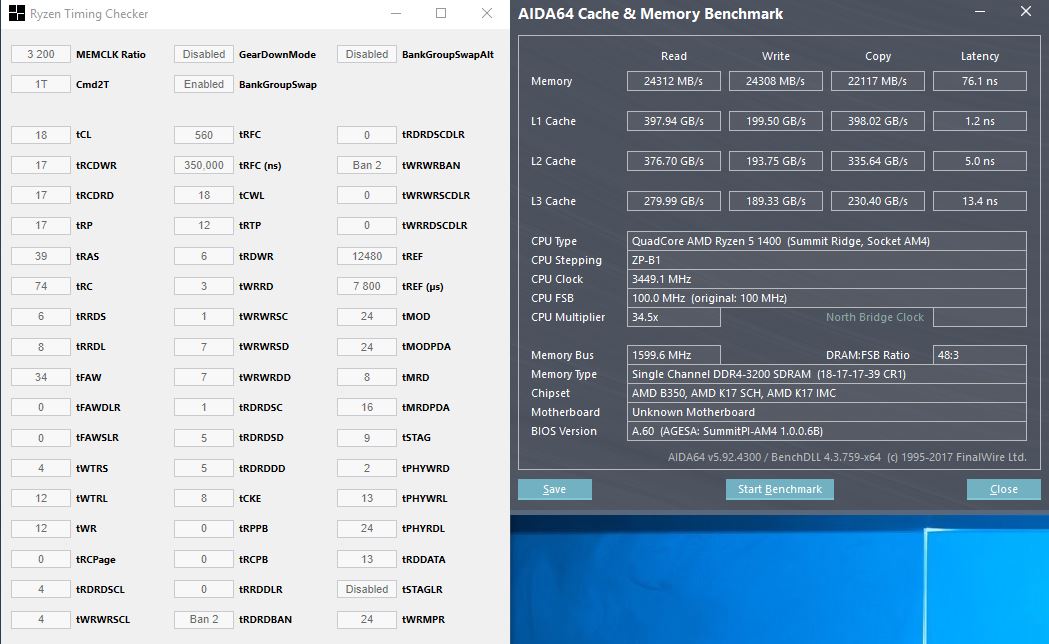Click the tRDRDBAN Ban 2 field
This screenshot has width=1049, height=644.
(204, 619)
